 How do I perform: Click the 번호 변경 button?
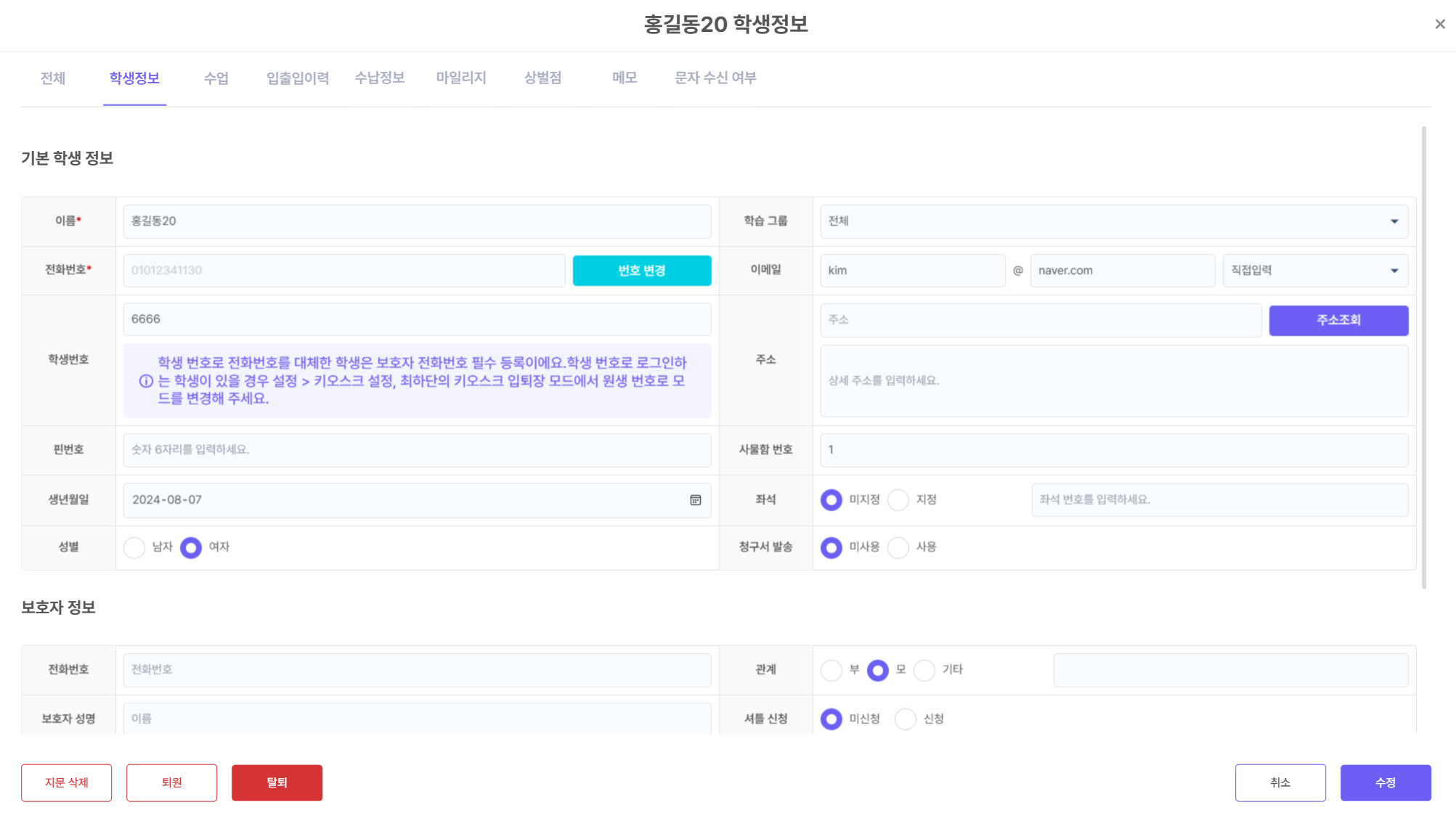641,271
